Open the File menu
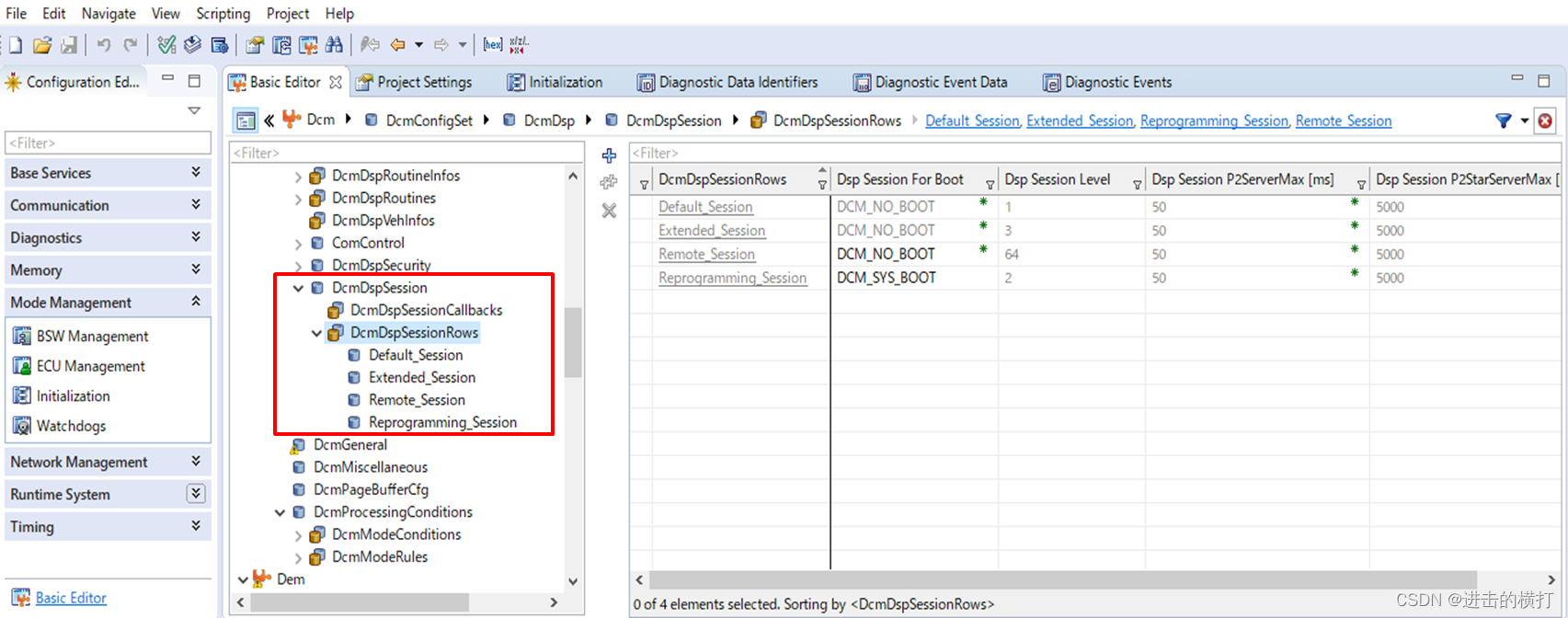 (x=17, y=14)
